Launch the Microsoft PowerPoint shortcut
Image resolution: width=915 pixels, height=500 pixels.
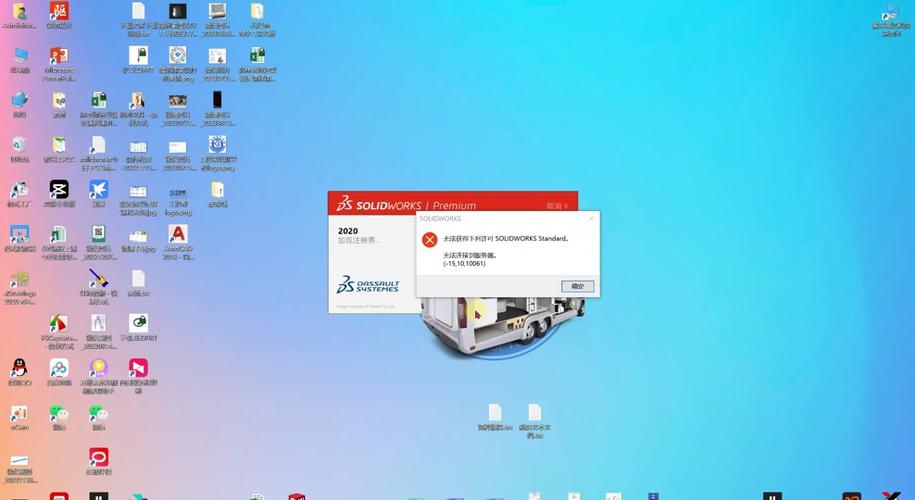[x=59, y=64]
